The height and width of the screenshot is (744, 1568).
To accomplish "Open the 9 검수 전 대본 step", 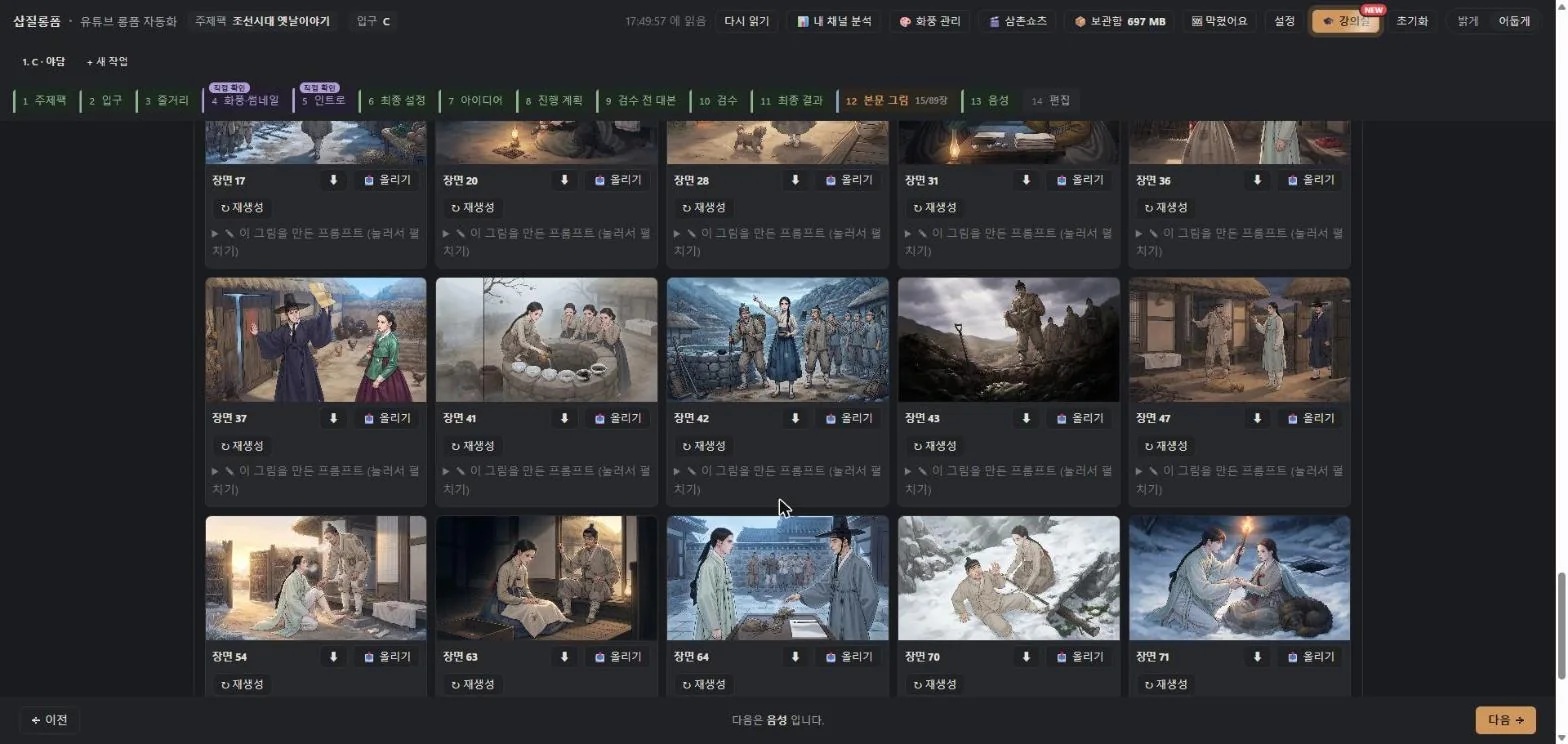I will tap(640, 100).
